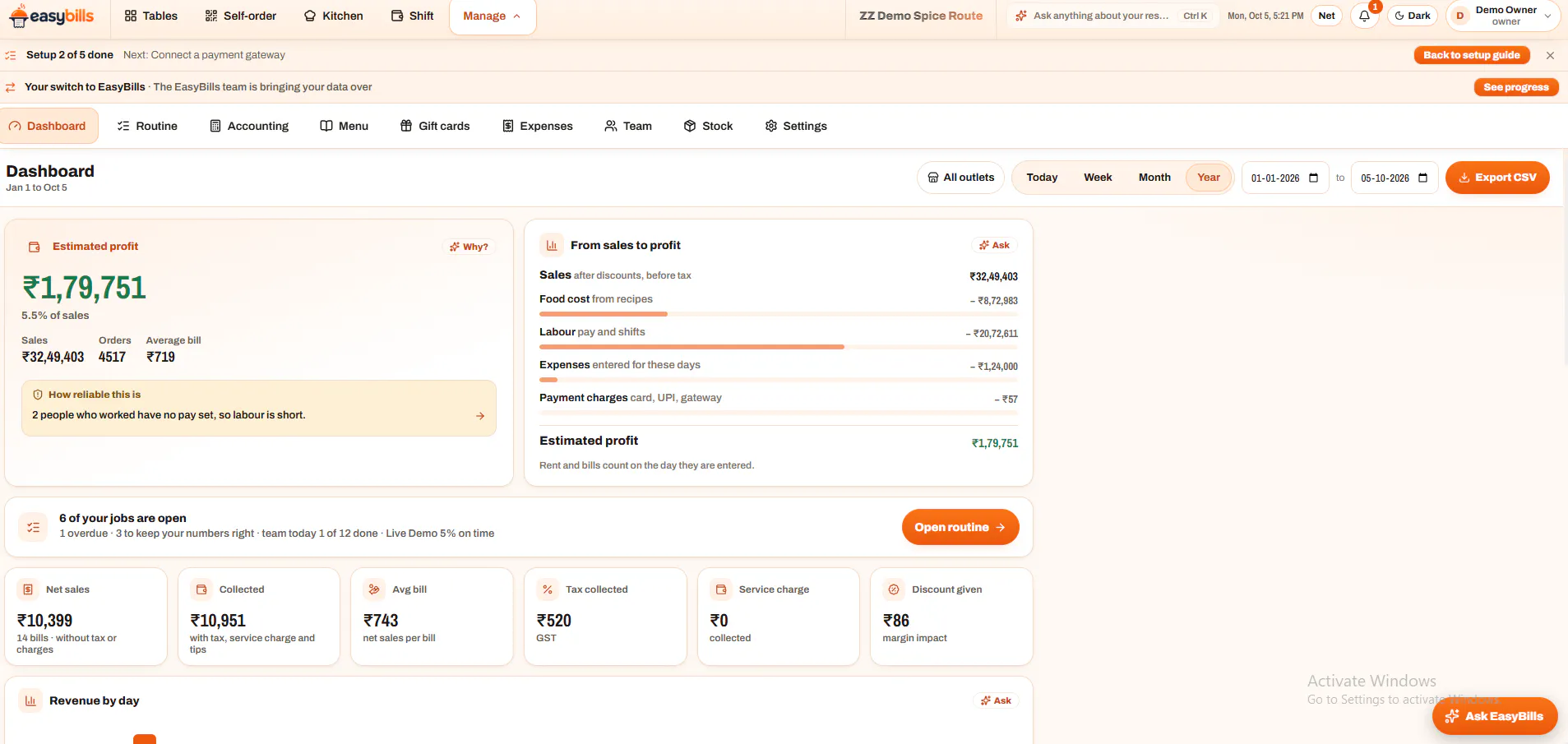Switch to the Stock tab
The width and height of the screenshot is (1568, 744).
tap(709, 126)
